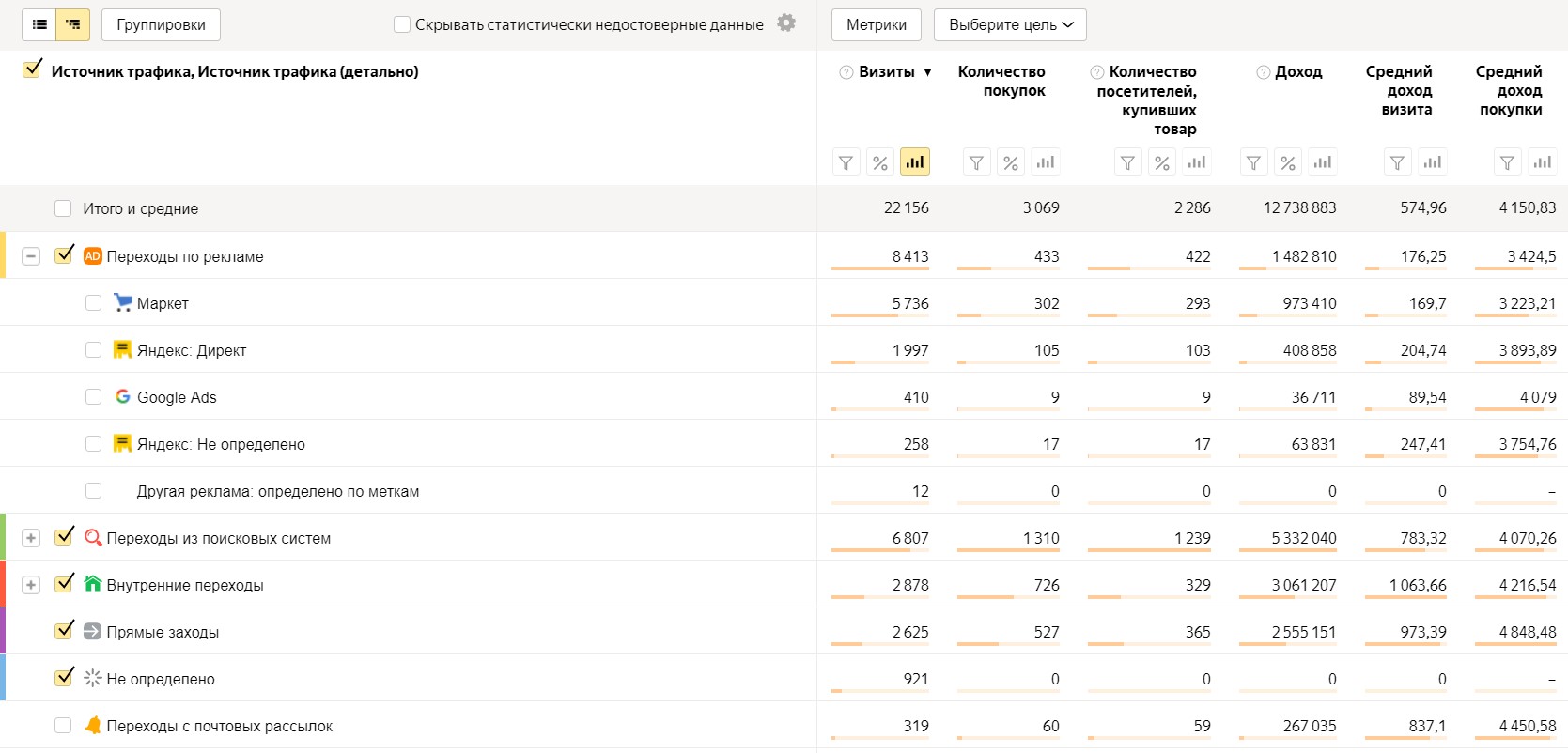Sort by Доход column header
This screenshot has height=753, width=1568.
click(x=1298, y=72)
